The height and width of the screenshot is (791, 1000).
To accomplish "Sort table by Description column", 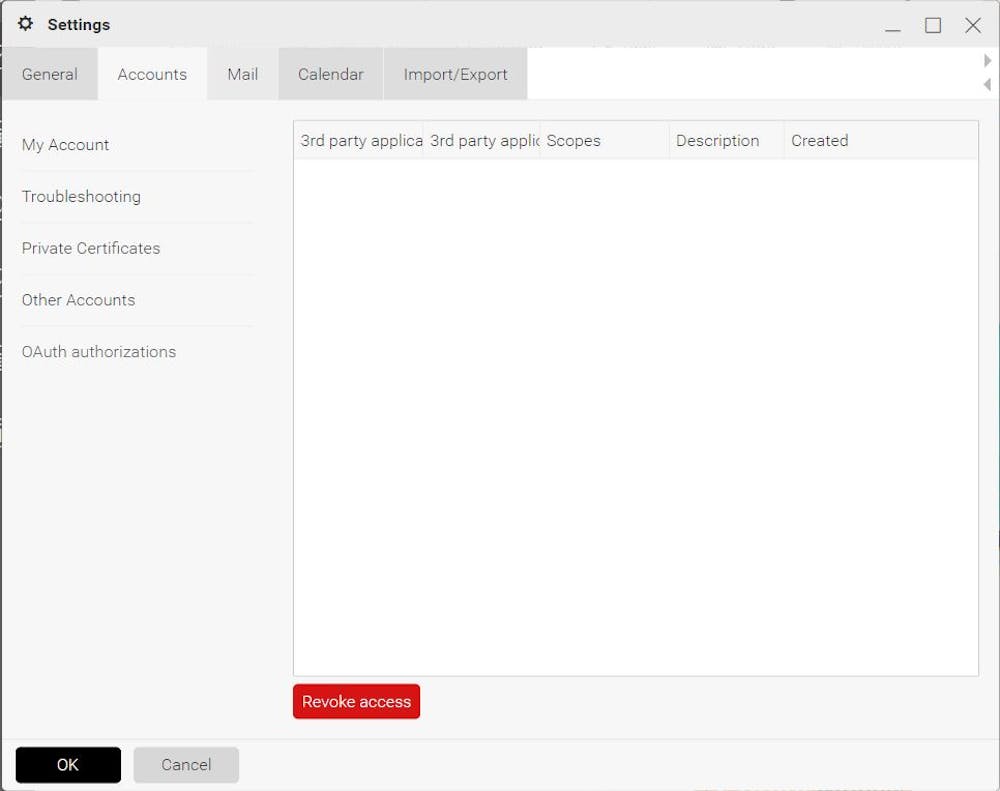I will pos(726,140).
